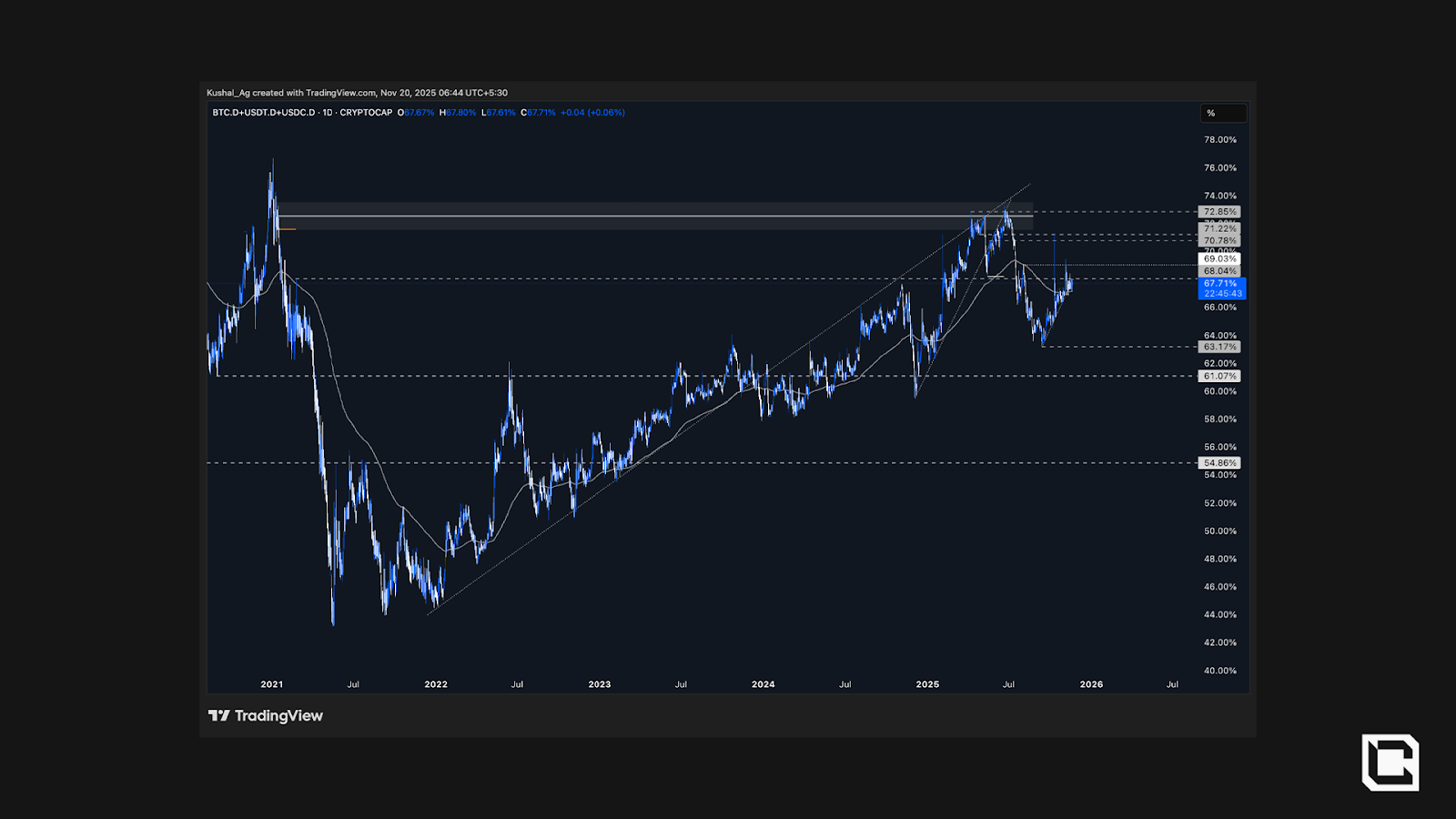Click the 68.04% price label
The width and height of the screenshot is (1456, 819).
[x=1219, y=271]
